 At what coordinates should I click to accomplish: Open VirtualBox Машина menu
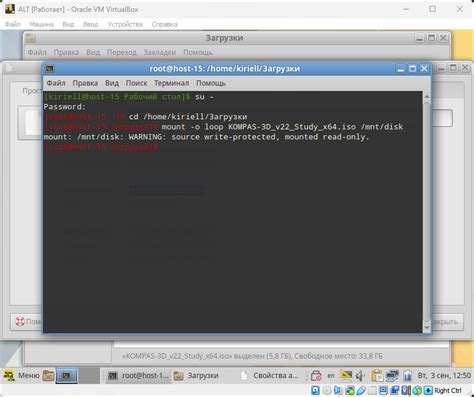[x=41, y=24]
